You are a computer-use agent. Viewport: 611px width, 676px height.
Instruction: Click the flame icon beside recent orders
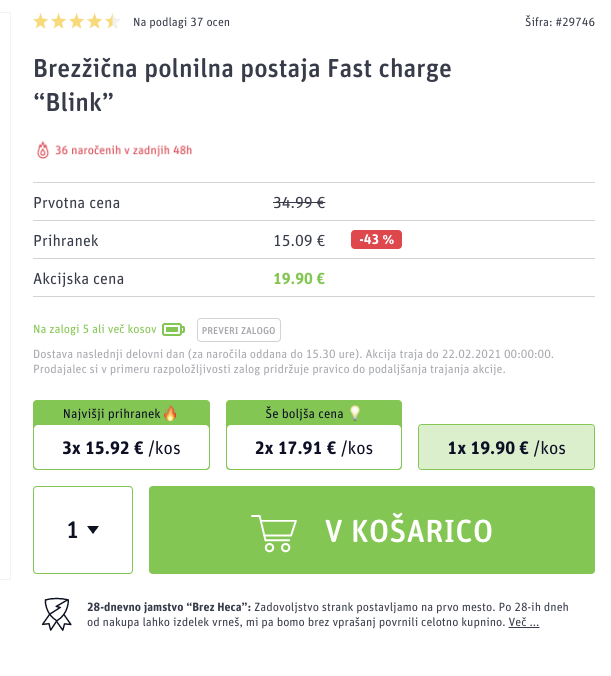click(x=43, y=150)
